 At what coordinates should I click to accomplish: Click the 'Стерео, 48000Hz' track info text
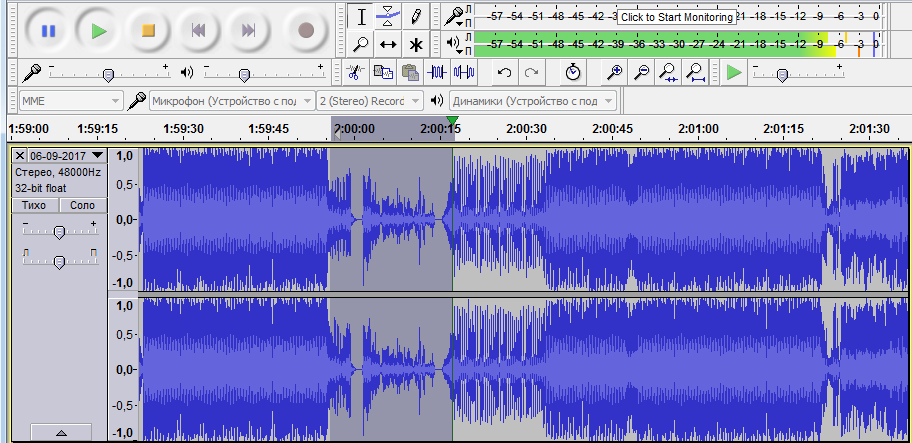[58, 172]
